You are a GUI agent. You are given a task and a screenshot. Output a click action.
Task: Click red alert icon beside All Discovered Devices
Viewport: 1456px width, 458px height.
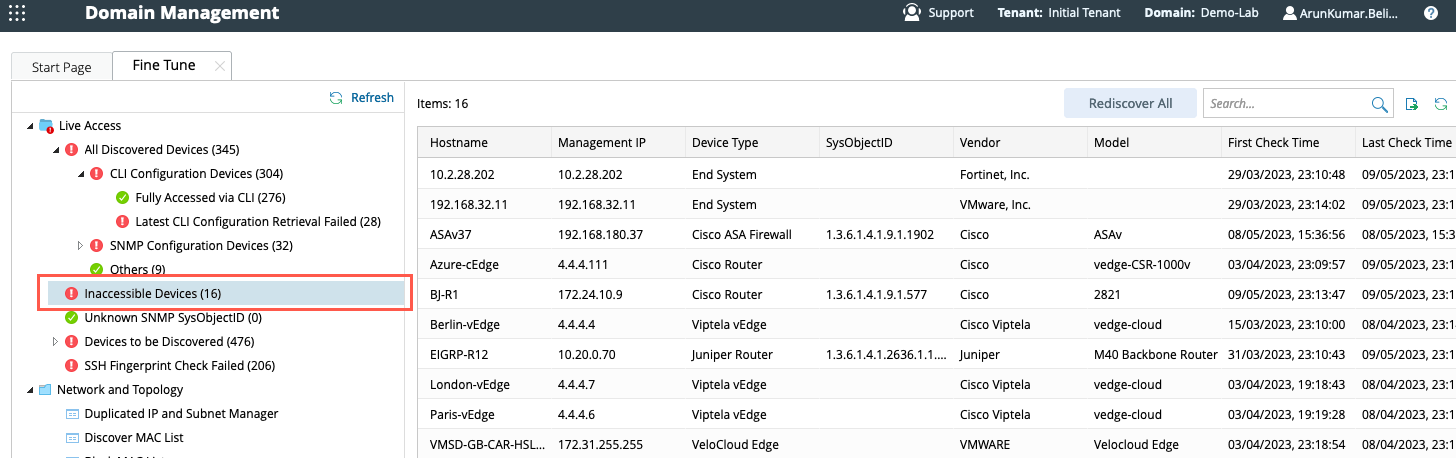point(71,150)
